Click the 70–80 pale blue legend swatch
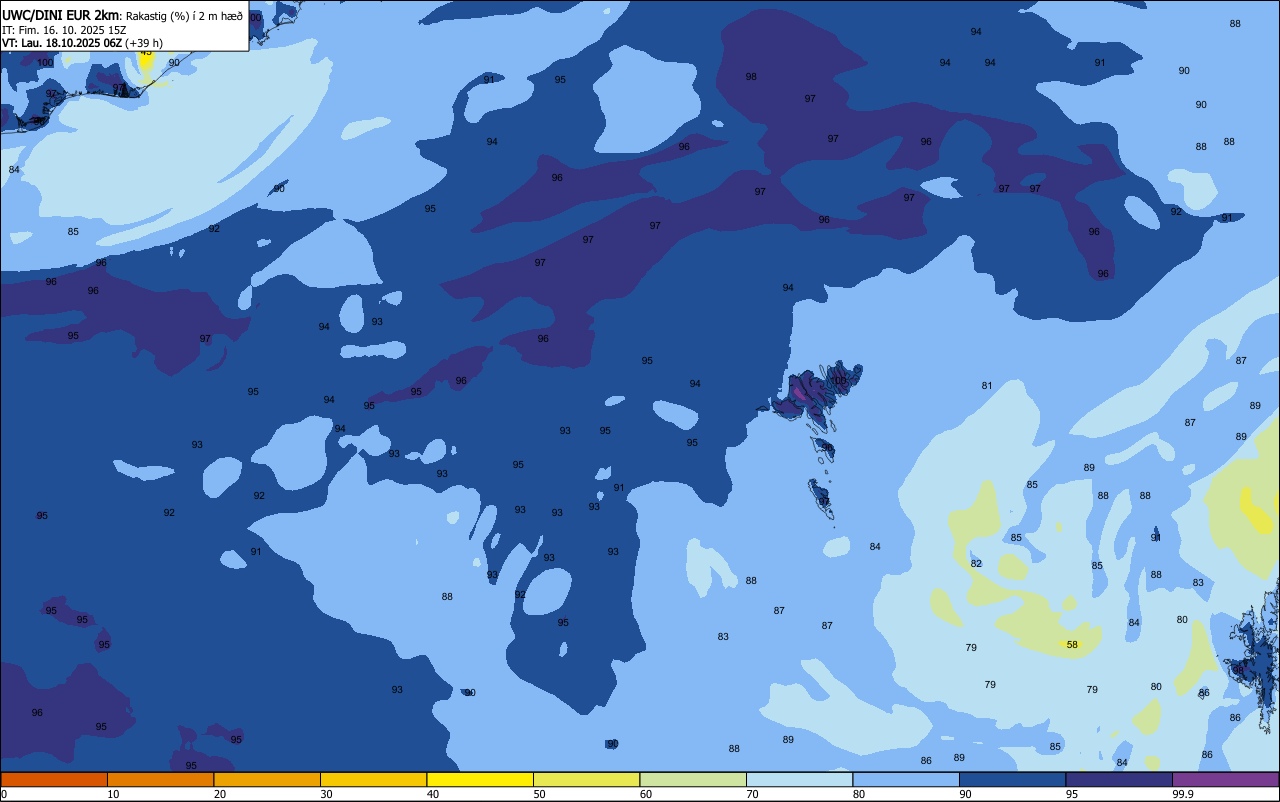This screenshot has height=802, width=1280. click(799, 779)
